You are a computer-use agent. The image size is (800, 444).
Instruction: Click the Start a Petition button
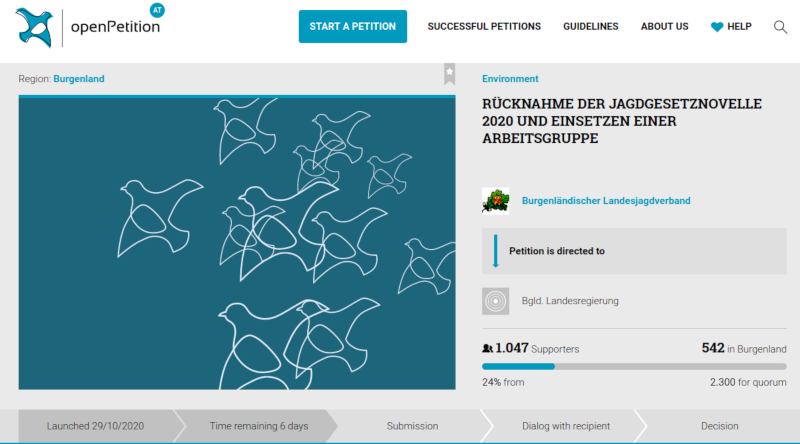point(353,27)
